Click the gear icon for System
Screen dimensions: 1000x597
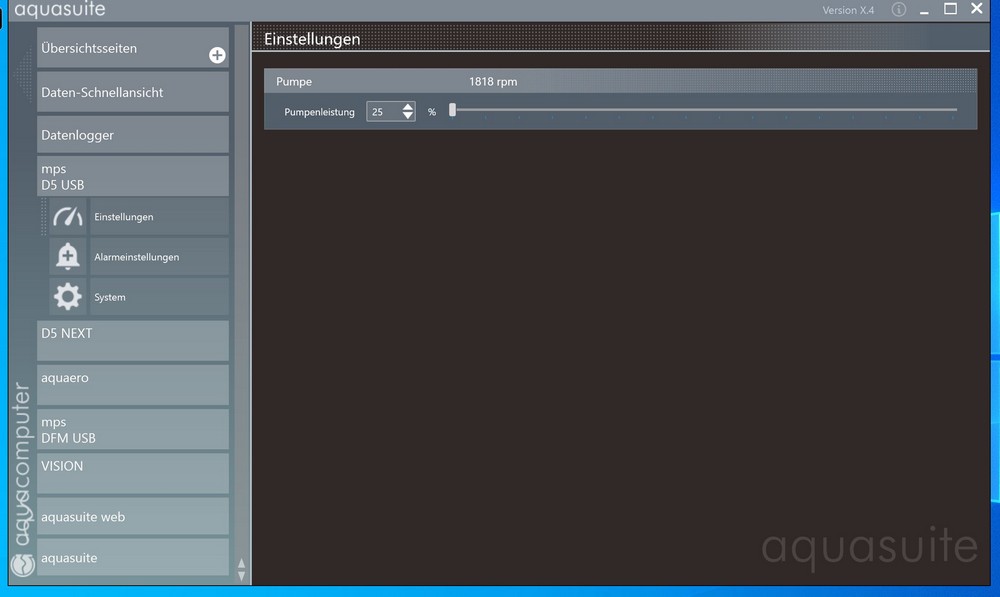pyautogui.click(x=68, y=297)
